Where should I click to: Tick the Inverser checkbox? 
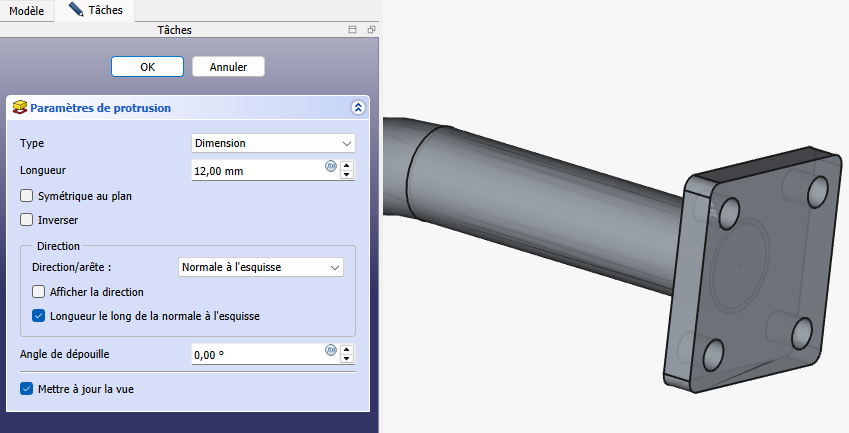pyautogui.click(x=27, y=220)
